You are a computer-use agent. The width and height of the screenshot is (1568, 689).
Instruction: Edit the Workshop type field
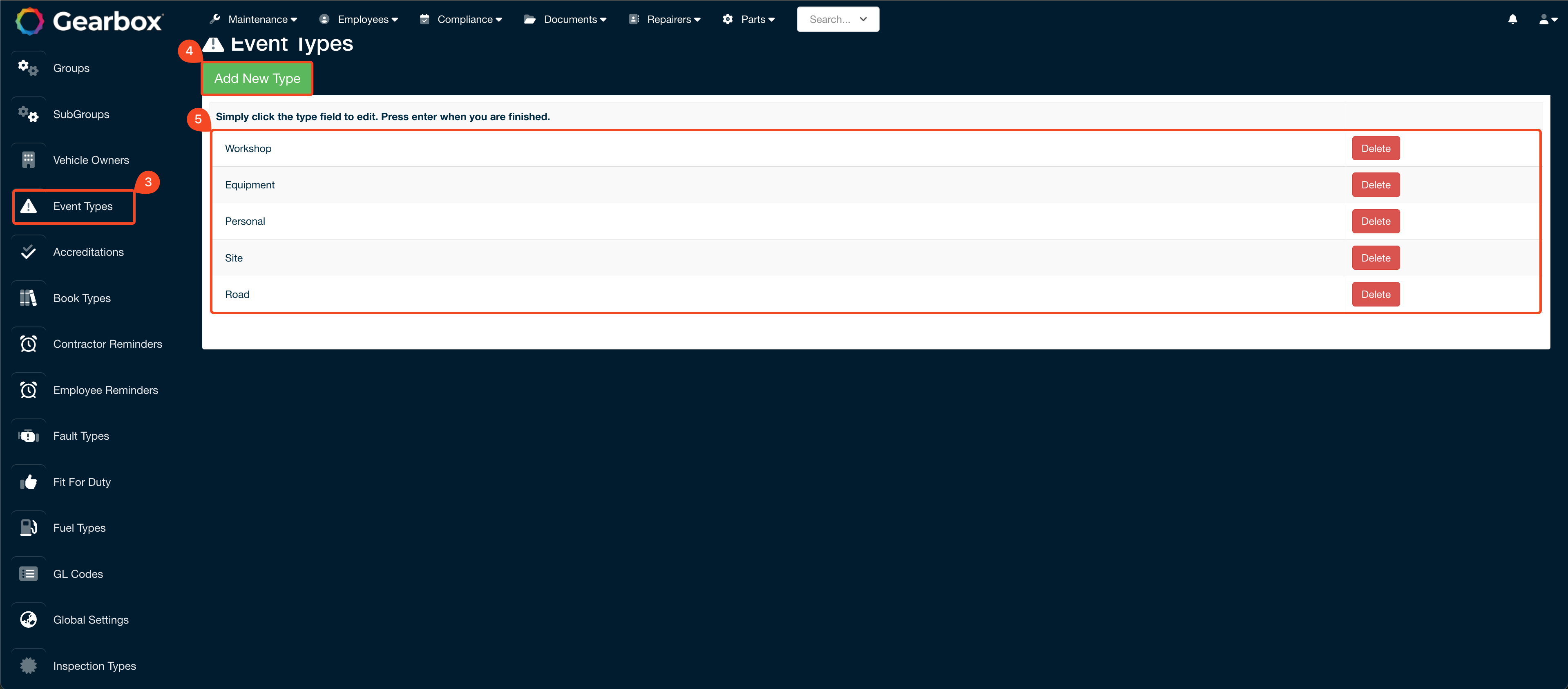[778, 148]
